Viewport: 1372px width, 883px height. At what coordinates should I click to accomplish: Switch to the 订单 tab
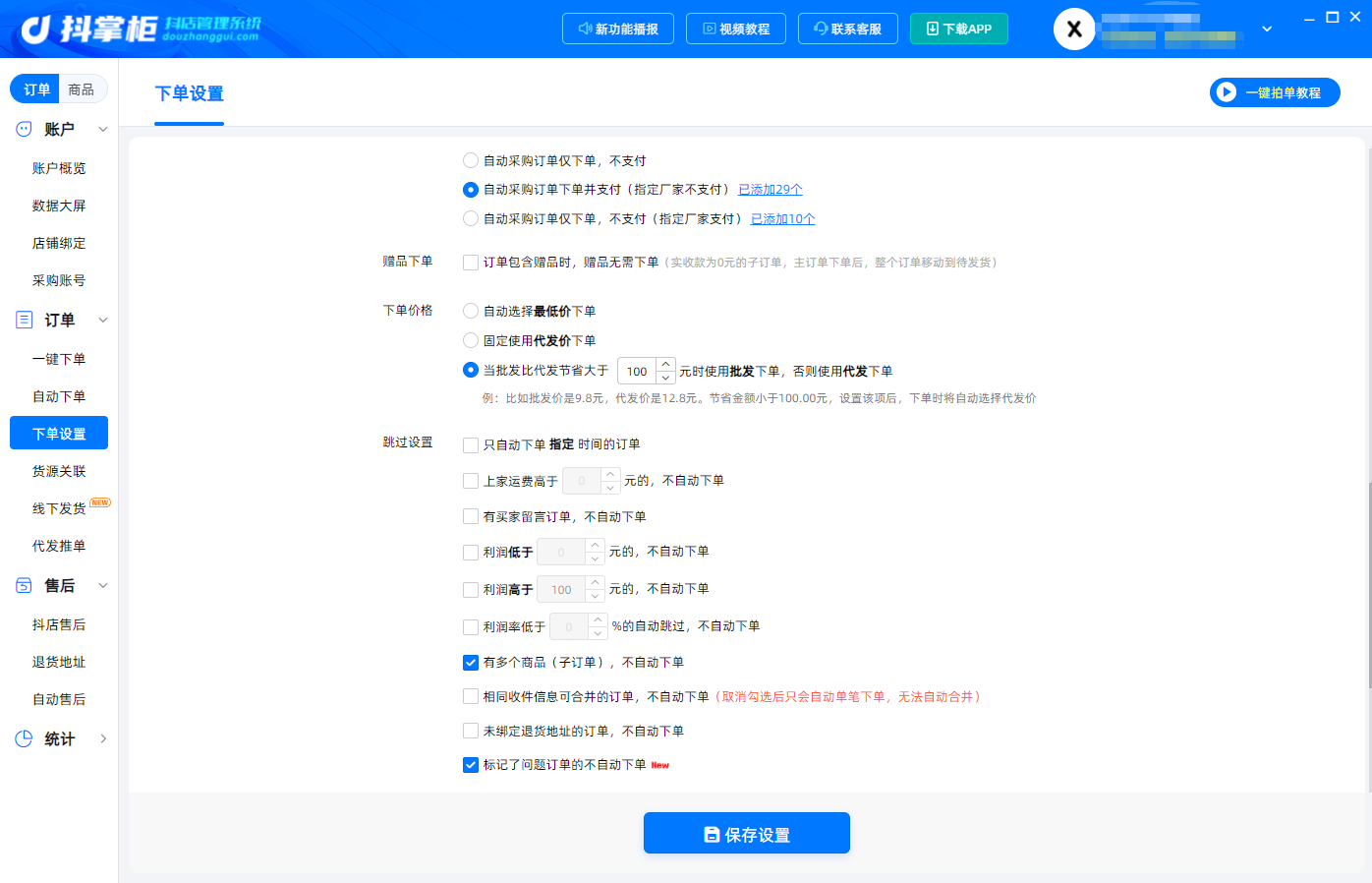[x=36, y=89]
